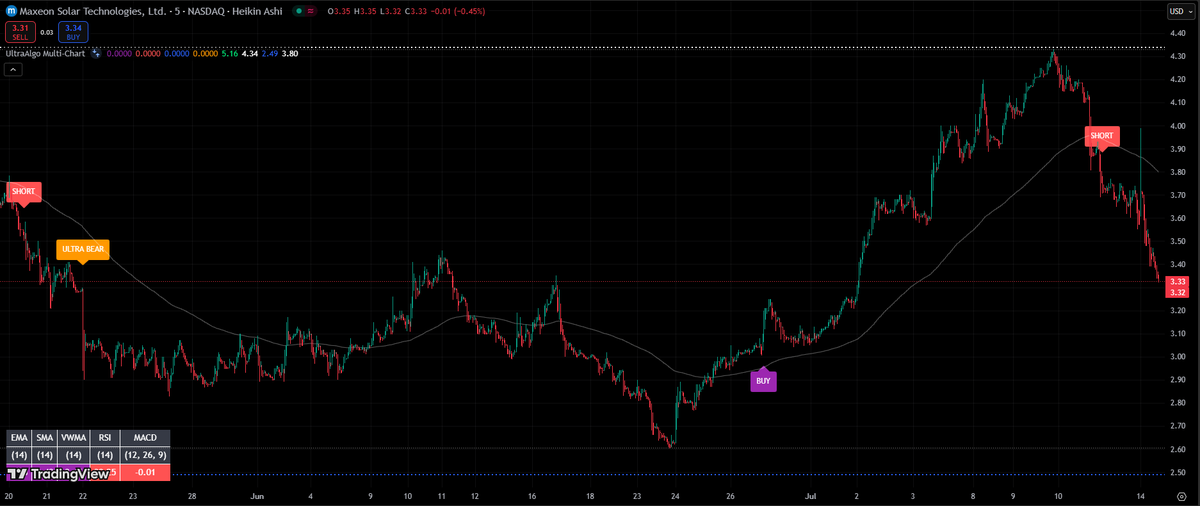The height and width of the screenshot is (506, 1200).
Task: Click the current price label 3.33 on axis
Action: 1177,282
